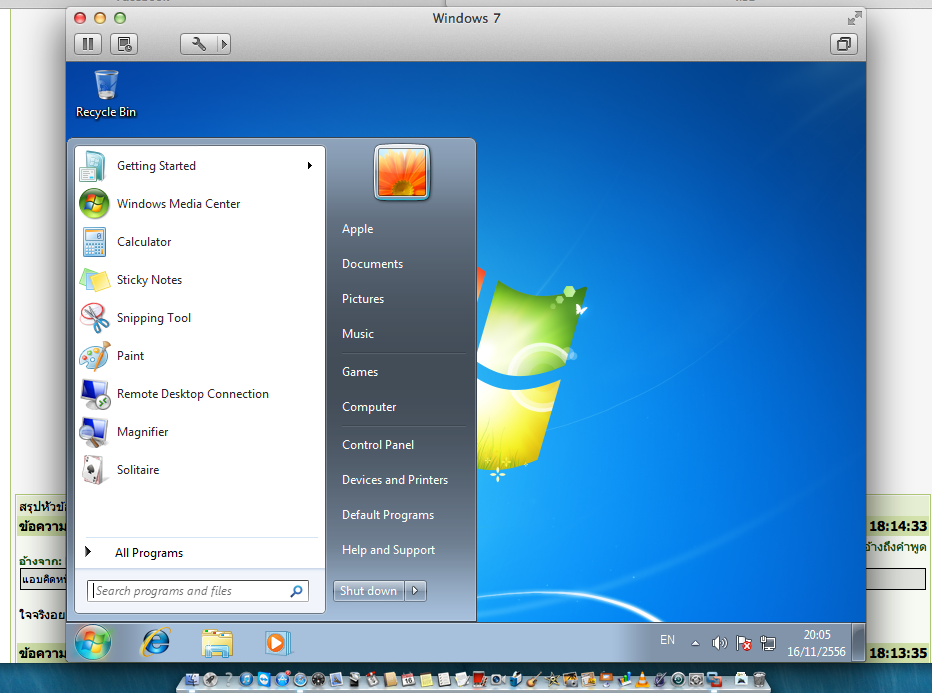The width and height of the screenshot is (932, 693).
Task: Switch to Unity view with overlapping-windows icon
Action: pyautogui.click(x=843, y=44)
